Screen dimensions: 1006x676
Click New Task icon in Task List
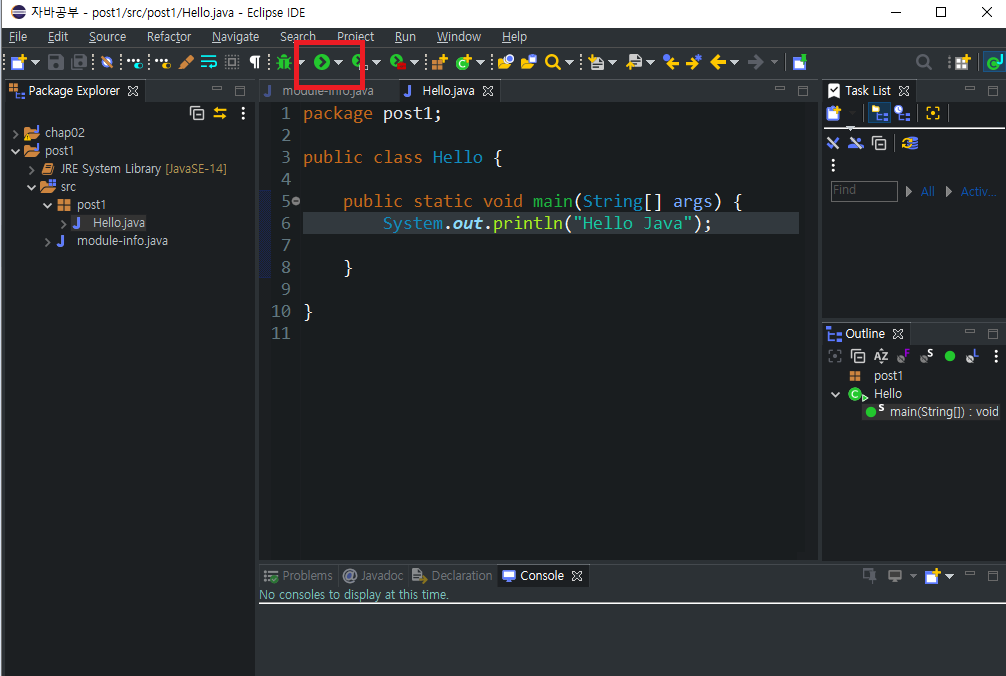833,114
